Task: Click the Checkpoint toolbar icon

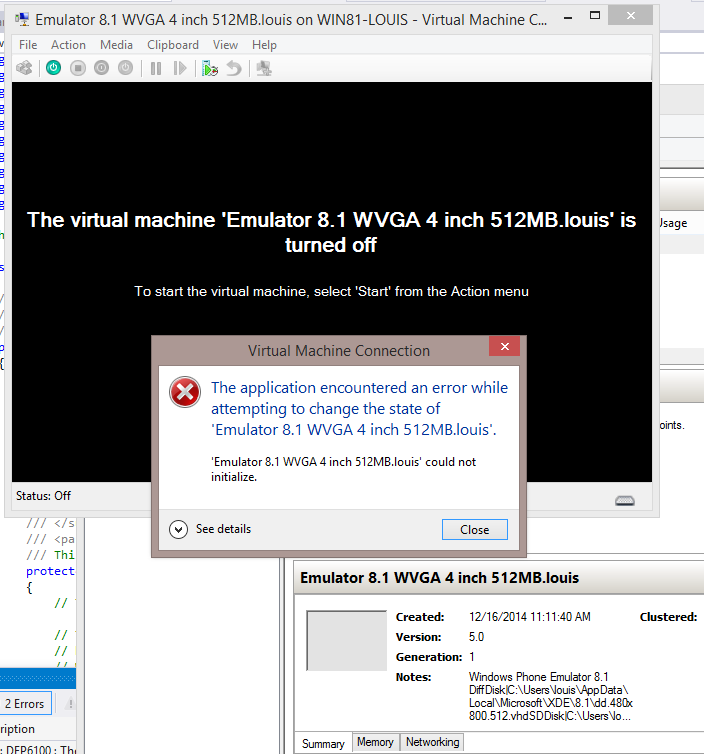Action: pyautogui.click(x=210, y=68)
